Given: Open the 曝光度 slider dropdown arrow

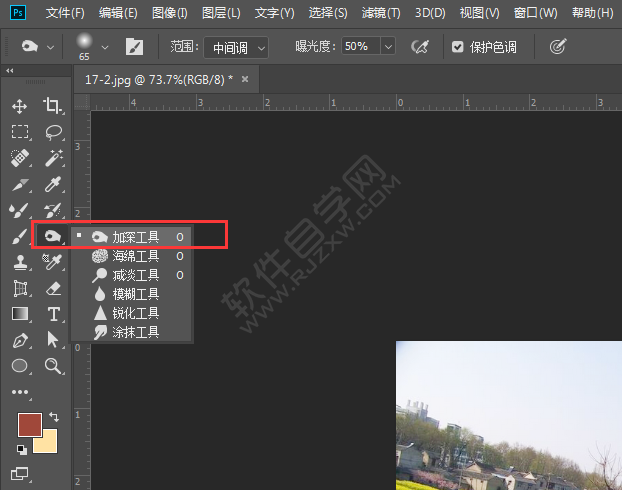Looking at the screenshot, I should [x=388, y=47].
